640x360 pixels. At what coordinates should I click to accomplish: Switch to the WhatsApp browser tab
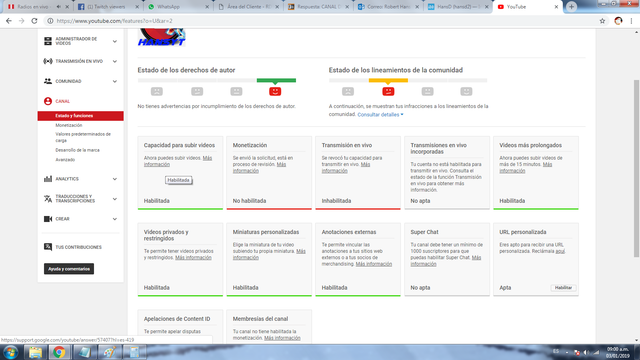[x=178, y=7]
